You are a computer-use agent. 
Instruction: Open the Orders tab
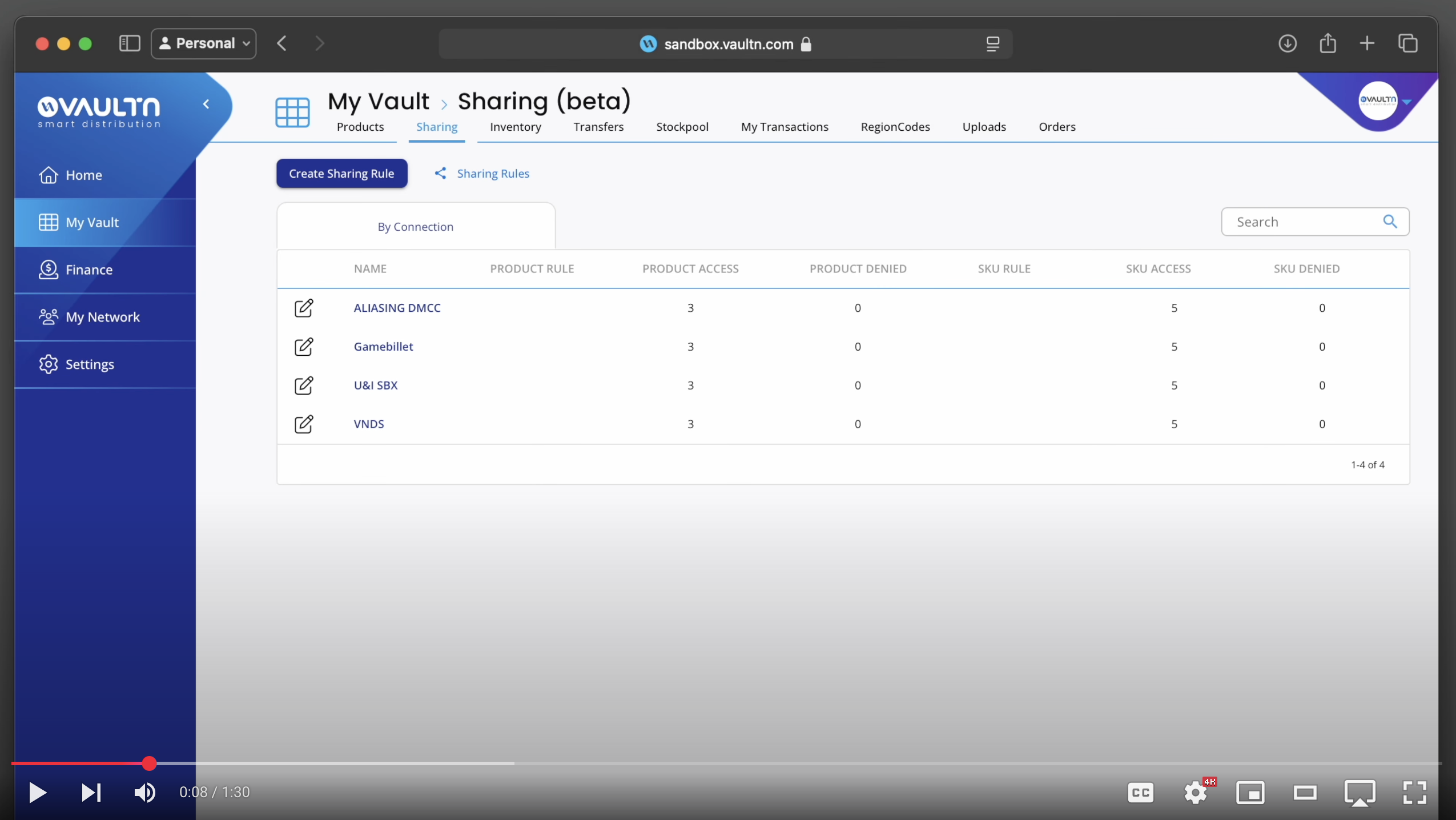(x=1057, y=127)
